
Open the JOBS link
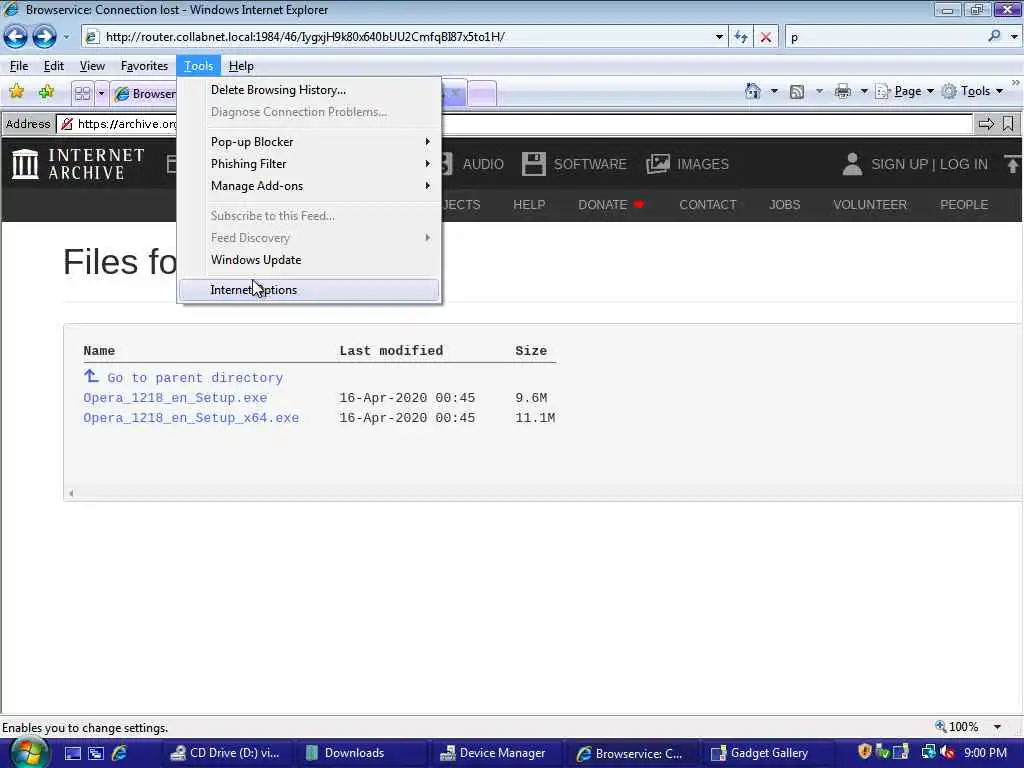click(784, 205)
